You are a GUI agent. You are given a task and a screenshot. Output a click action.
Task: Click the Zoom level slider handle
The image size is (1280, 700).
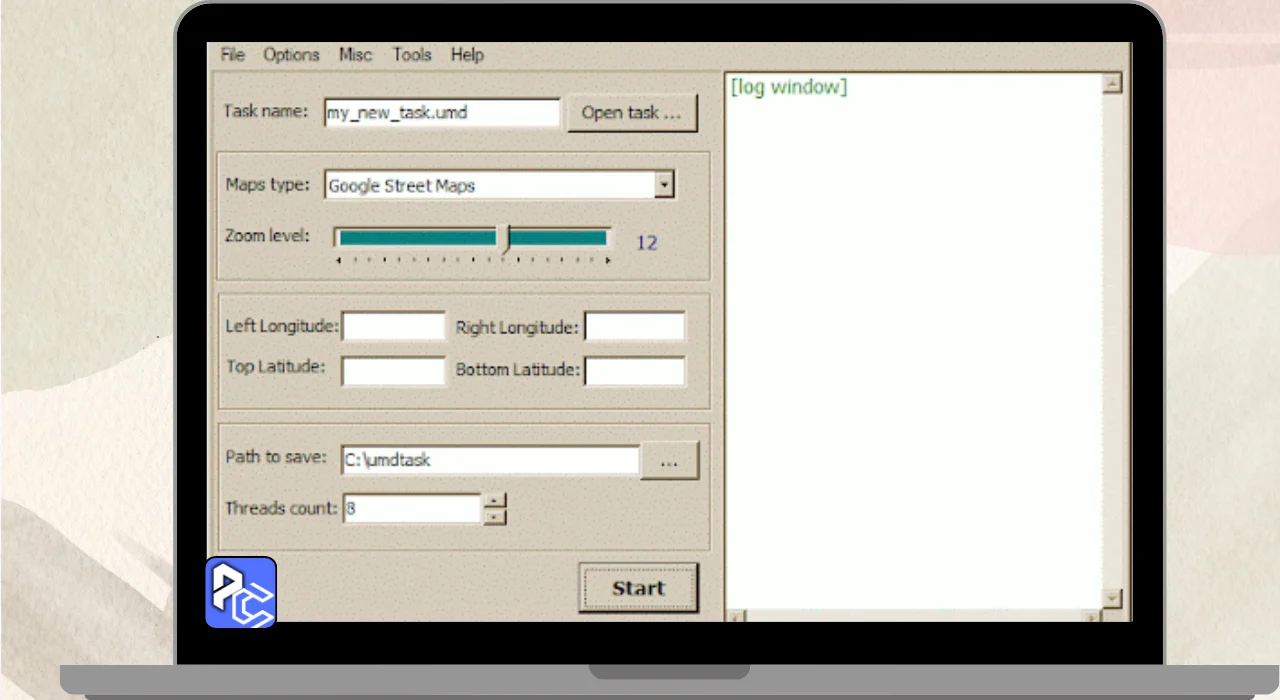[508, 238]
